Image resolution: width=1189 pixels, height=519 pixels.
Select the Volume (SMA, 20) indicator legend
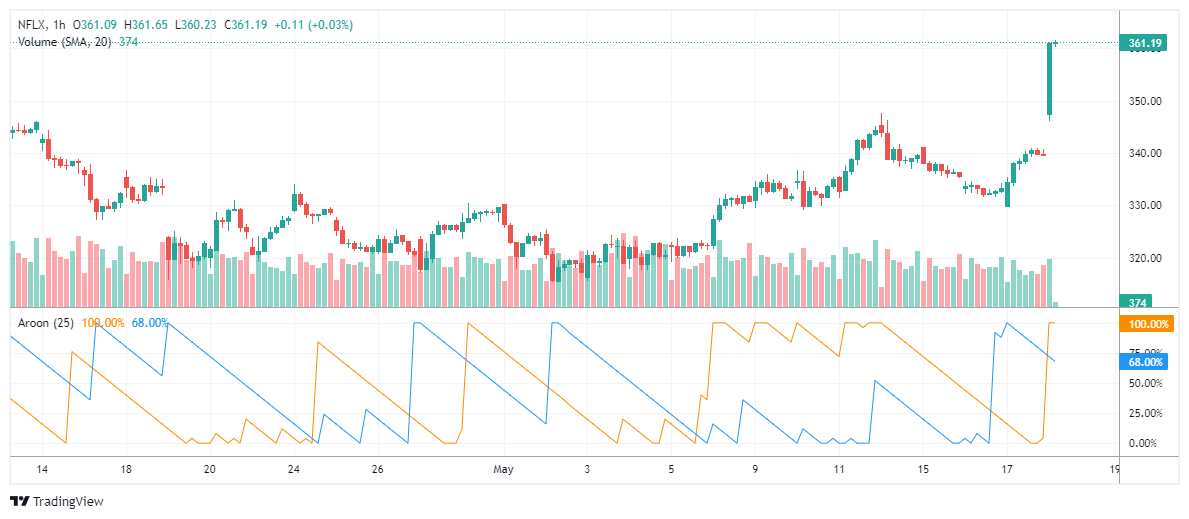click(x=65, y=42)
